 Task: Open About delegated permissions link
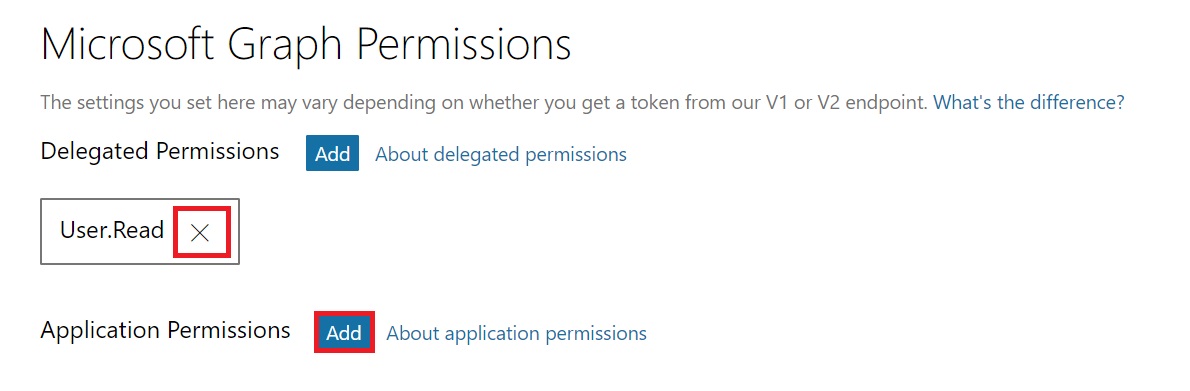pos(501,154)
